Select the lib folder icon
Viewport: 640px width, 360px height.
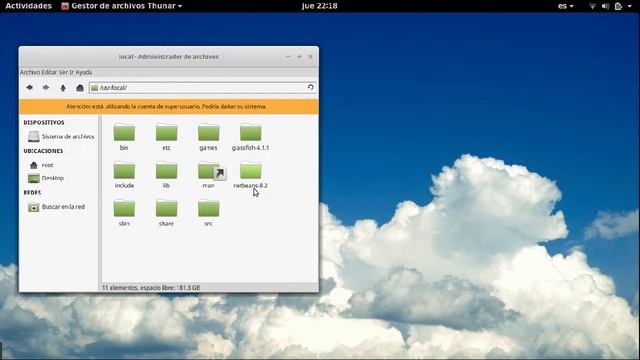[x=167, y=170]
